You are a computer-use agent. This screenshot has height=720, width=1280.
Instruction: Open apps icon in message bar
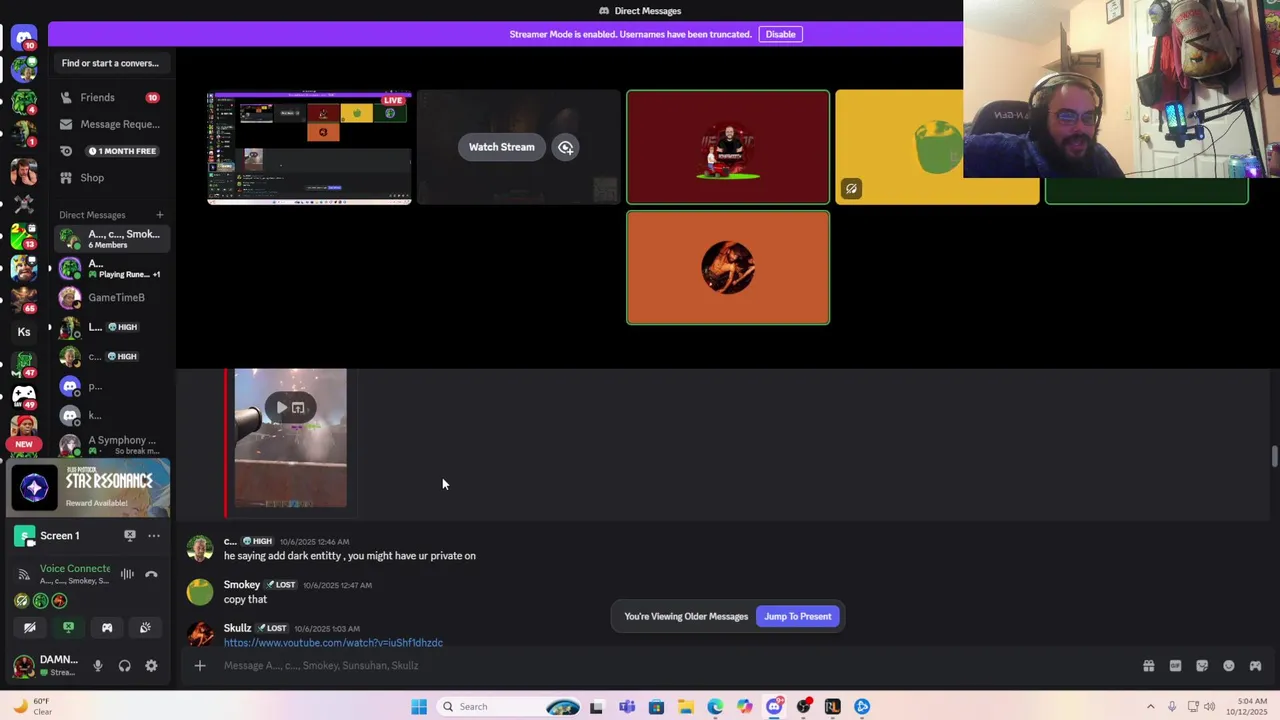click(1255, 666)
